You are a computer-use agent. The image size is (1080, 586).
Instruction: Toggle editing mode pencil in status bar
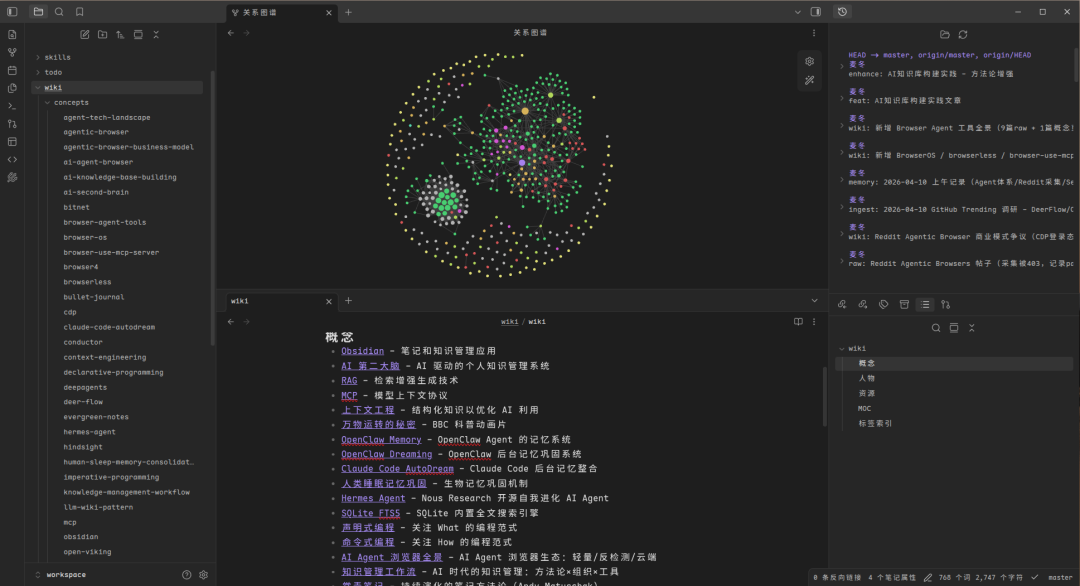928,578
